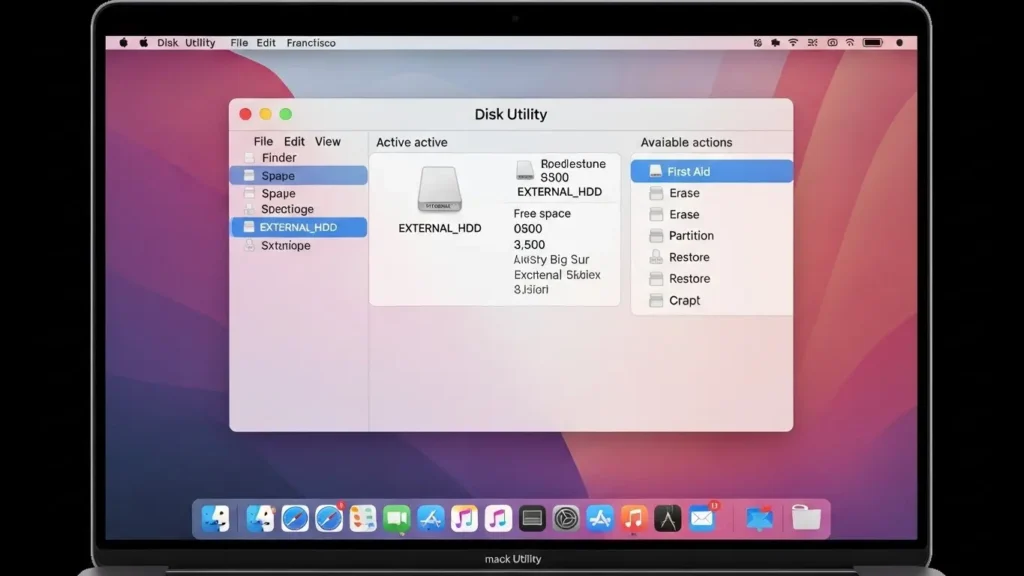Run First Aid on EXTERNAL_HDD
Image resolution: width=1024 pixels, height=576 pixels.
click(690, 171)
